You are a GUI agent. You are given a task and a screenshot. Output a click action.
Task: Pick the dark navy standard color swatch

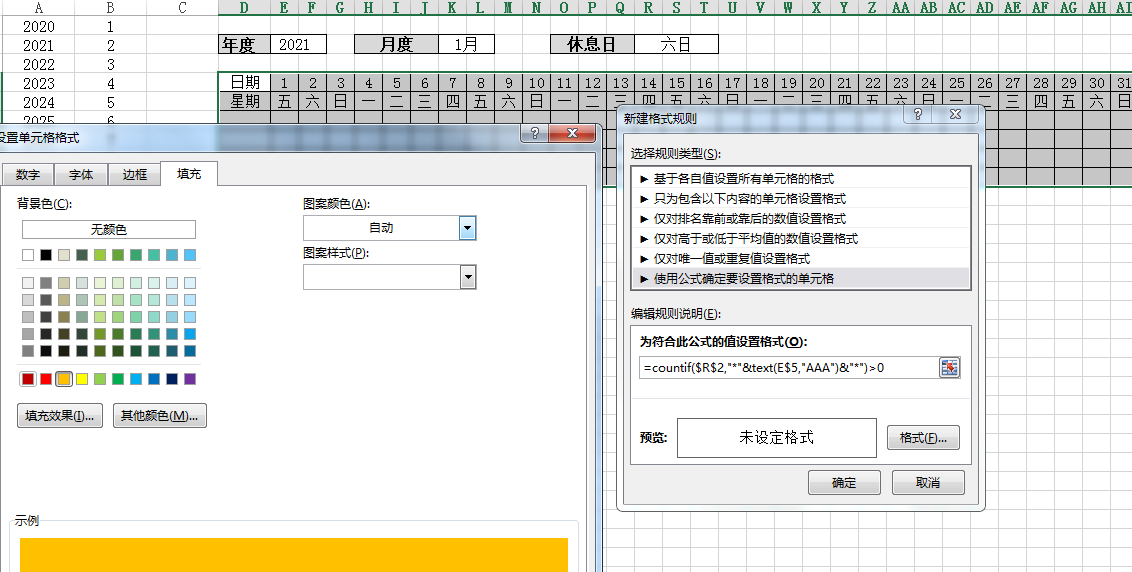[172, 378]
